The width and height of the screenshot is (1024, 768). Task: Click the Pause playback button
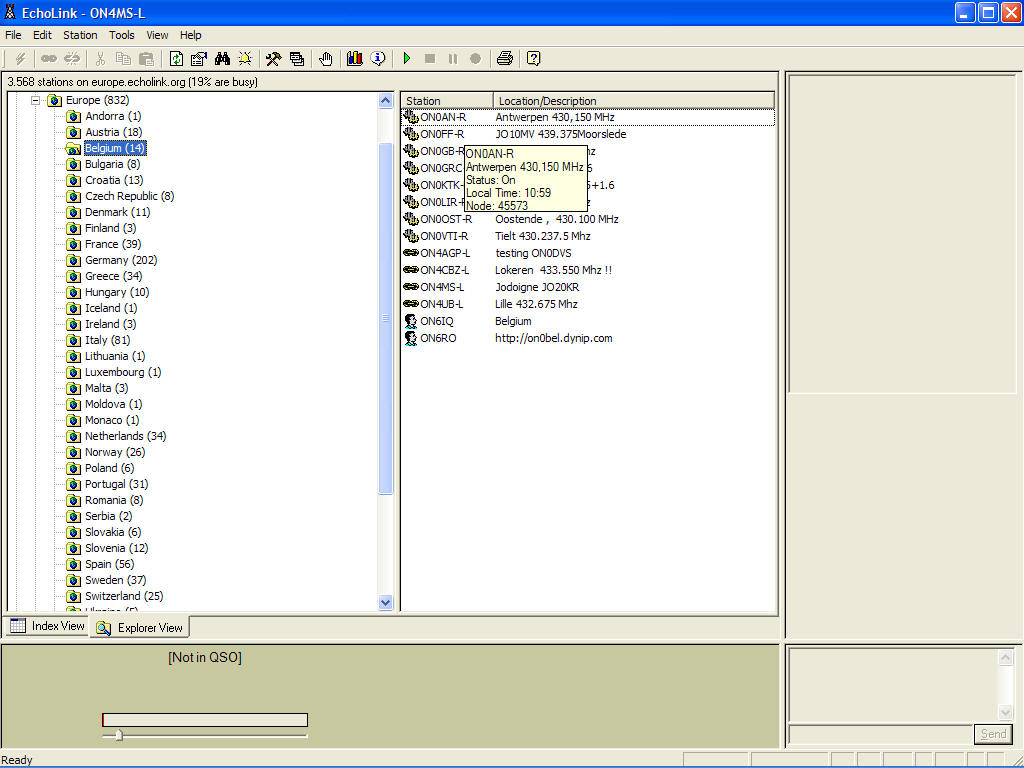pyautogui.click(x=453, y=59)
